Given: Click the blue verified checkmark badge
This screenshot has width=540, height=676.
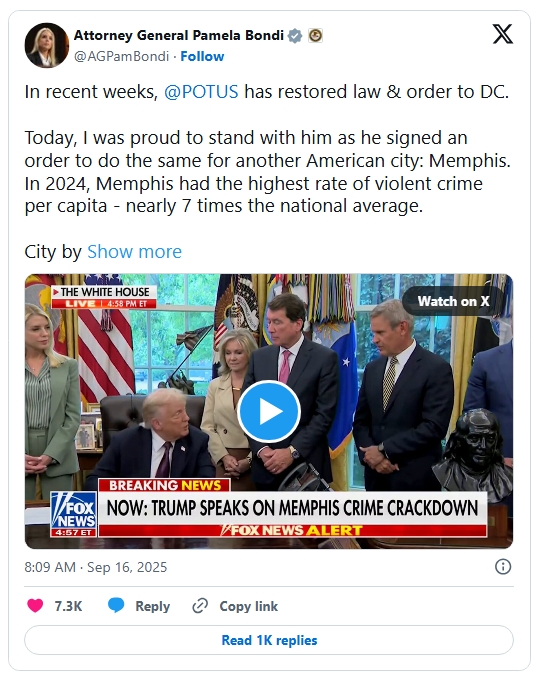Looking at the screenshot, I should click(x=295, y=35).
